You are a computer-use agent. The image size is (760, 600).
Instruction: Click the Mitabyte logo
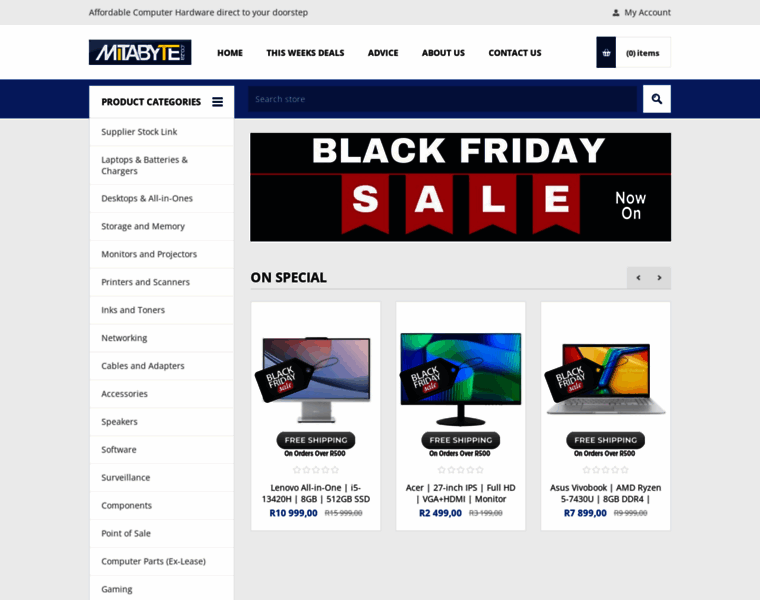(140, 52)
